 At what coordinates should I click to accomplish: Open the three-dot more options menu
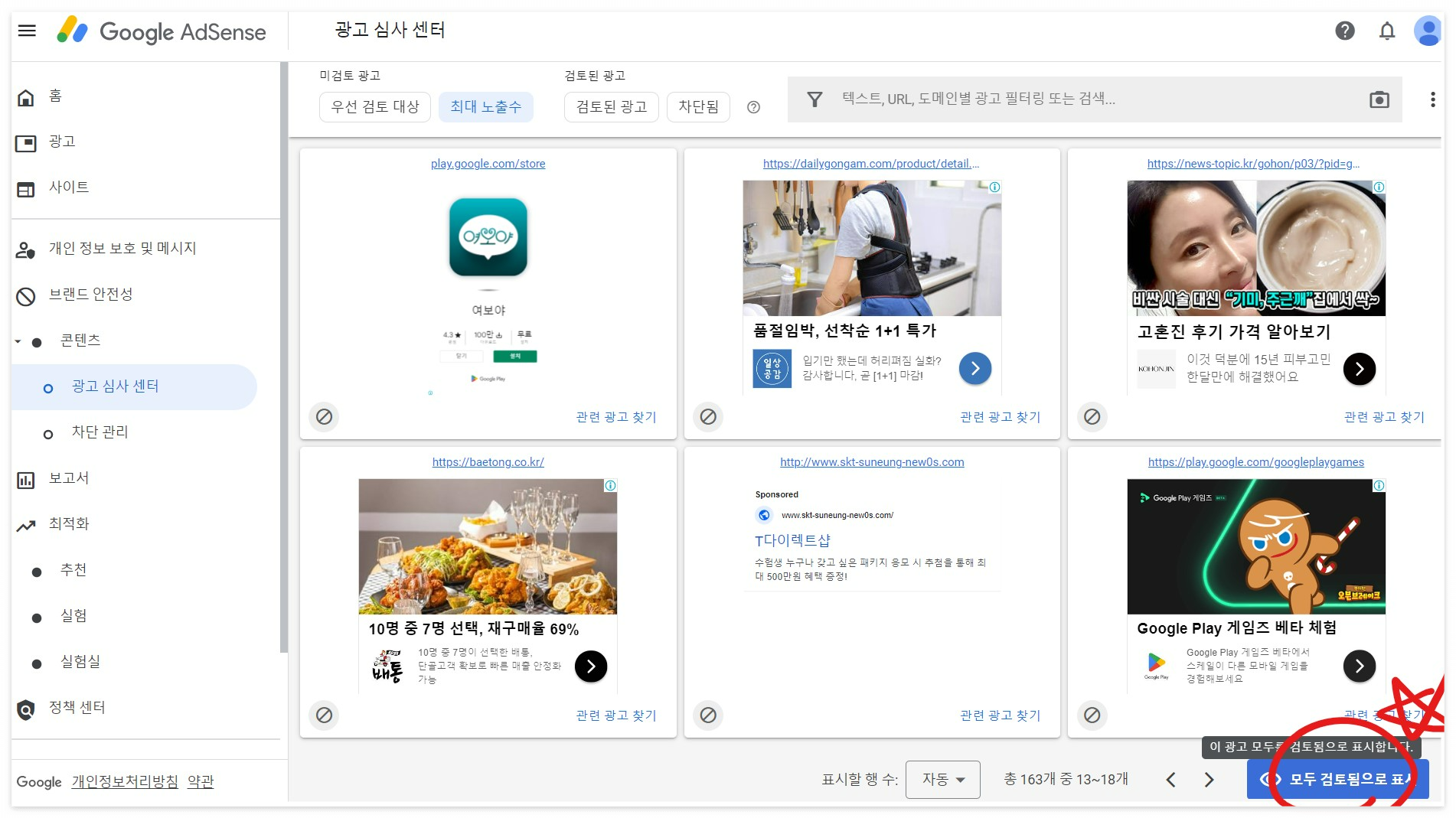(x=1432, y=99)
